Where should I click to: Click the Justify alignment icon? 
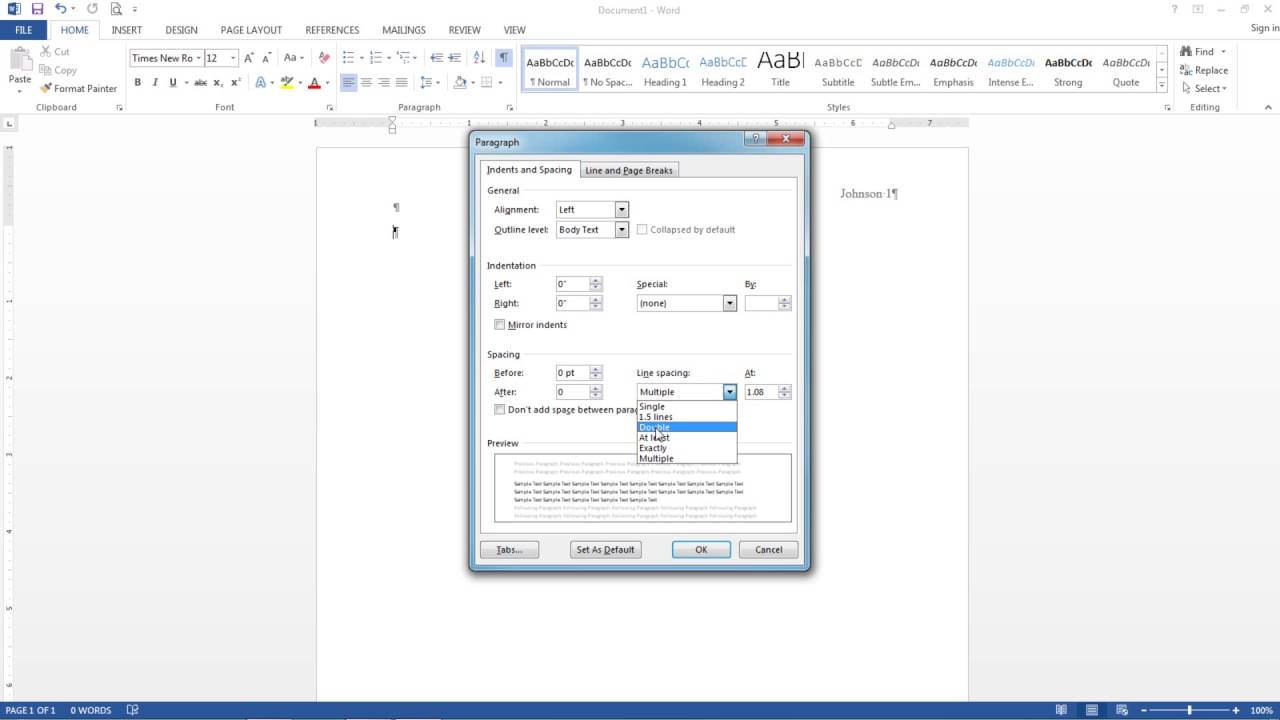pos(402,83)
